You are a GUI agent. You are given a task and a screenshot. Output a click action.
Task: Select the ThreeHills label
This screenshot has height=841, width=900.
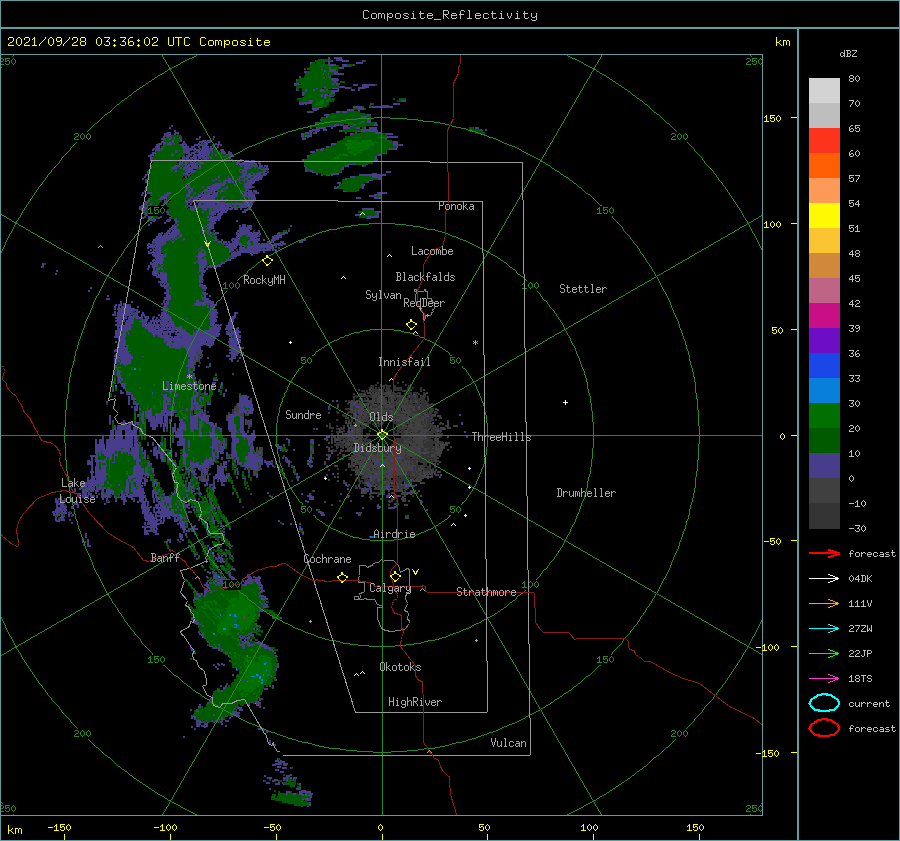pyautogui.click(x=501, y=437)
